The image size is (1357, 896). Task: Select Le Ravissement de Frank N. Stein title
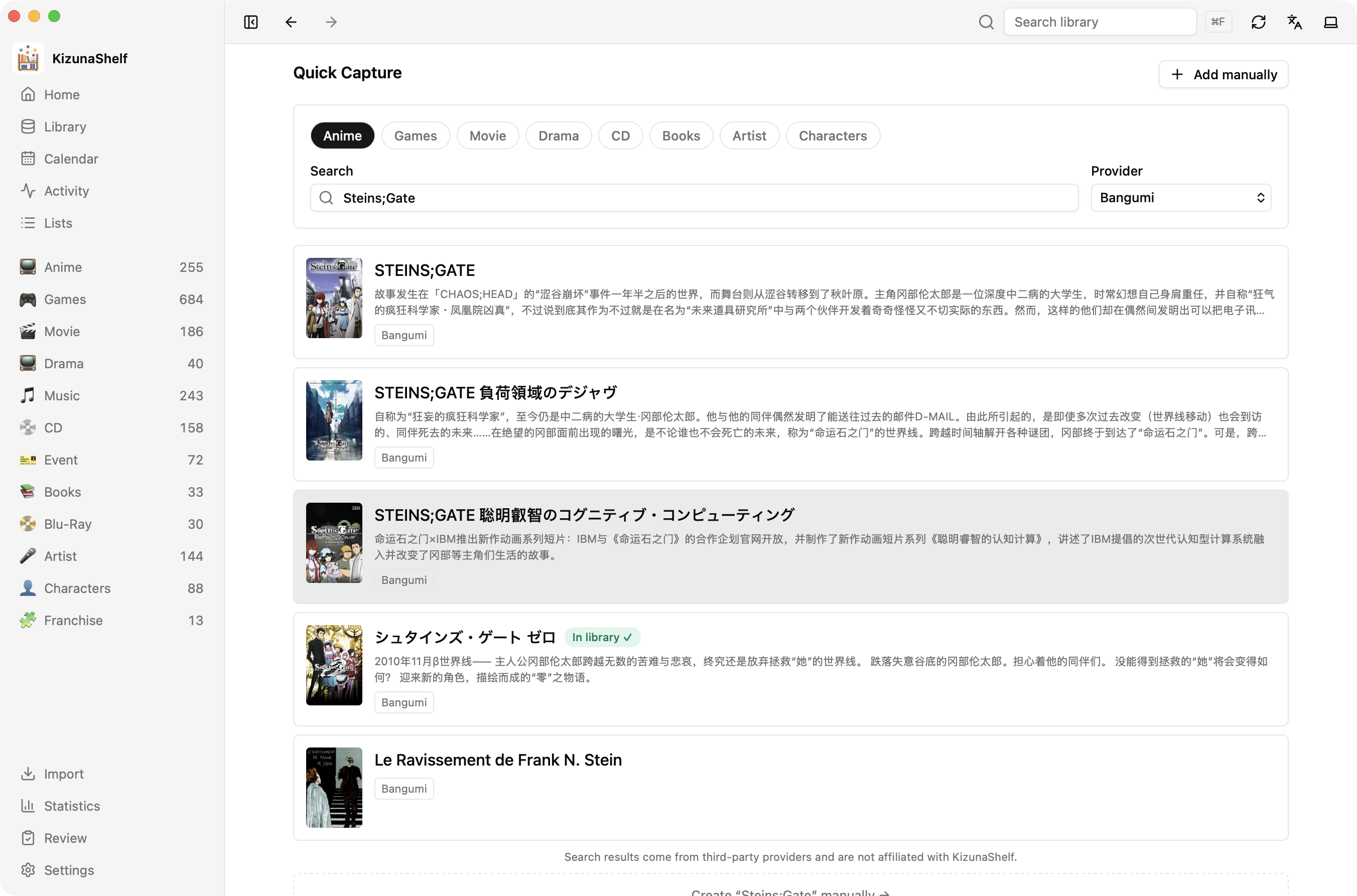(x=498, y=760)
